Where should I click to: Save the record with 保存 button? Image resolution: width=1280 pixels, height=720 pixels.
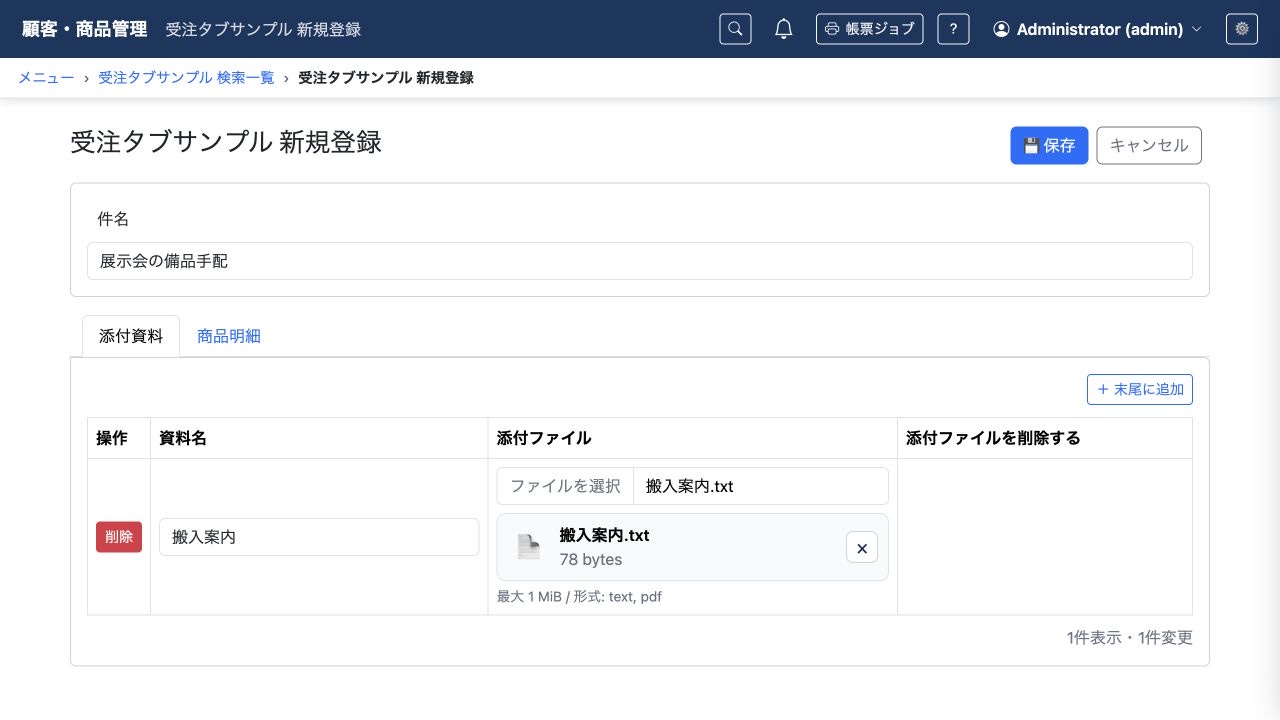pyautogui.click(x=1049, y=145)
